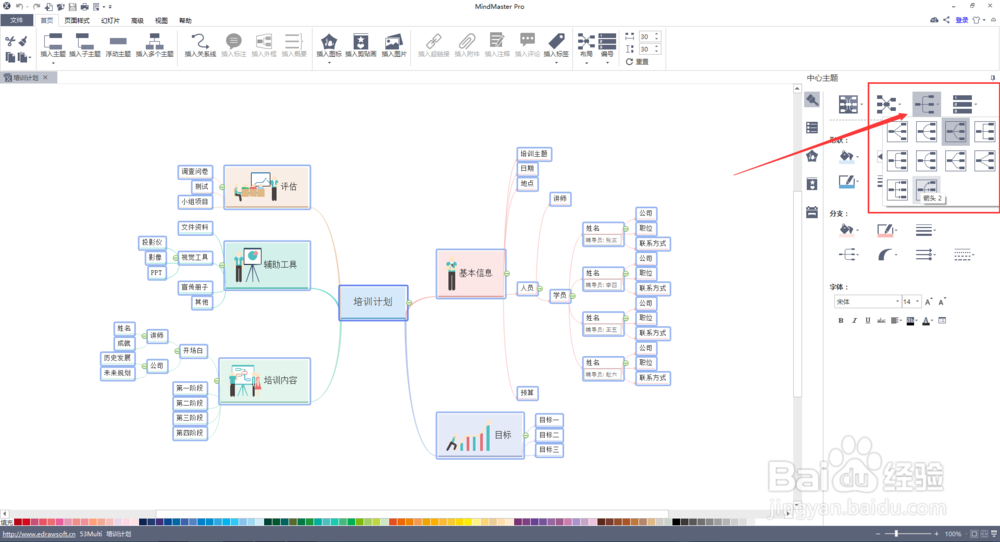Screen dimensions: 1000x542
Task: Open the task calendar side panel icon
Action: point(812,212)
